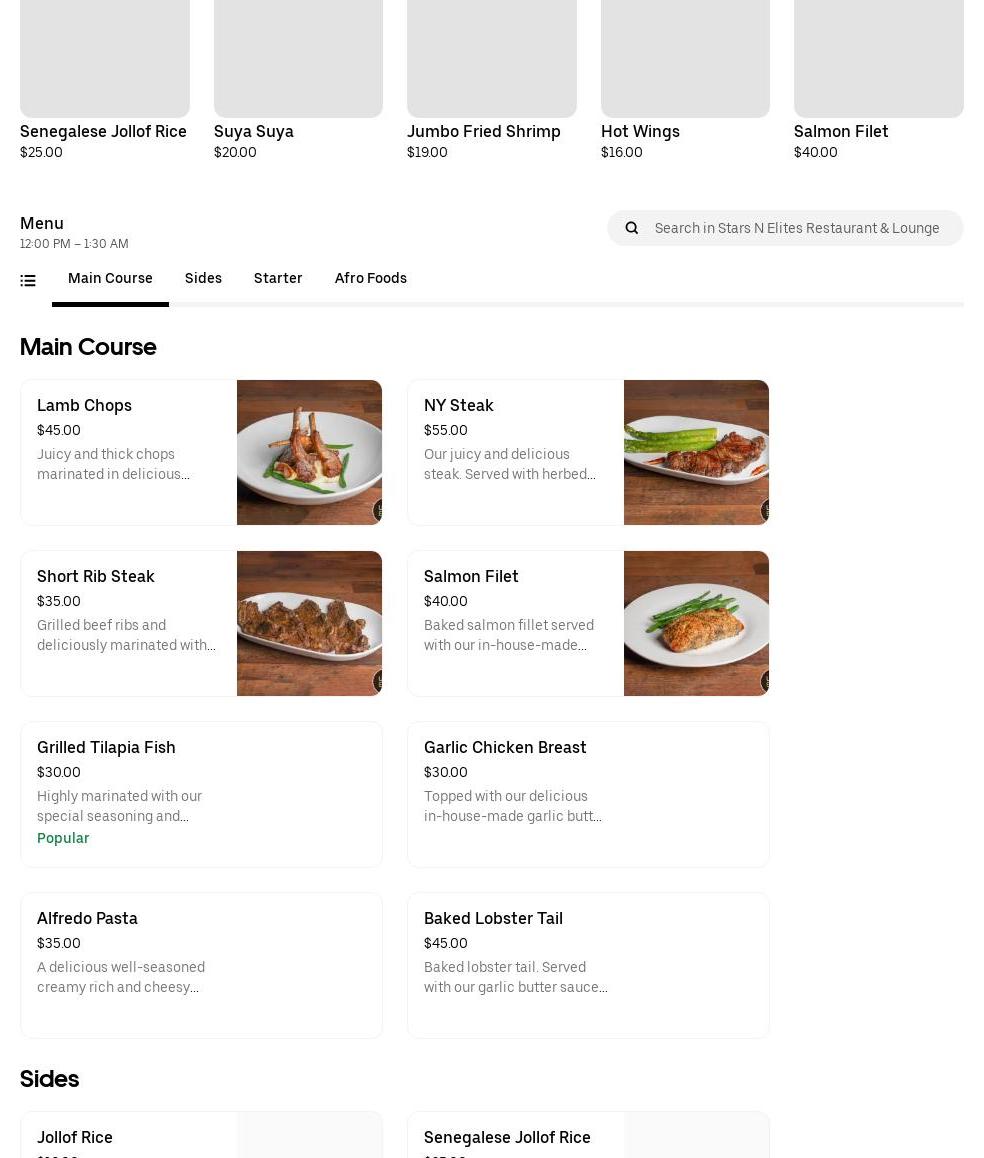This screenshot has width=984, height=1158.
Task: View the NY Steak dish image
Action: pos(696,452)
